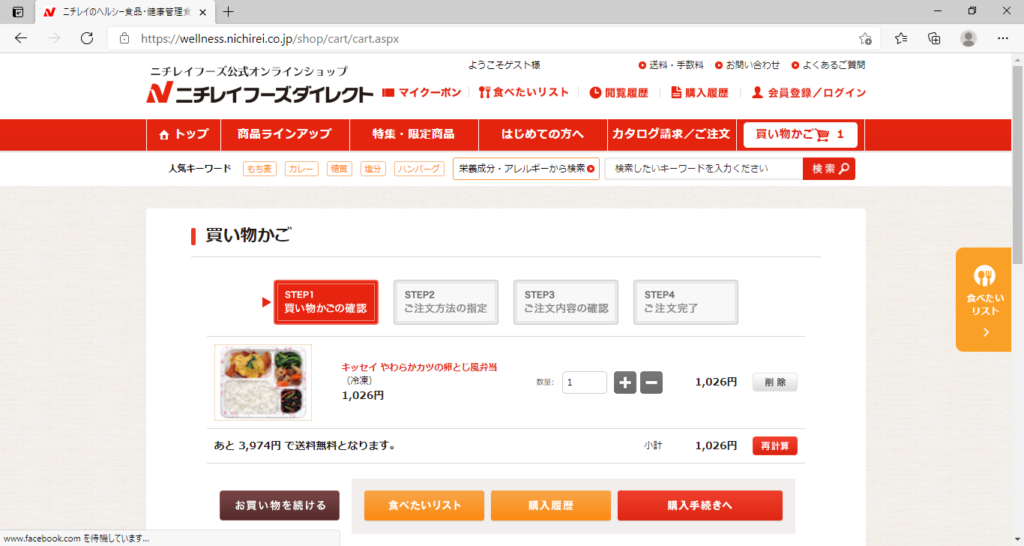Open 商品ラインアップ nav item
Image resolution: width=1024 pixels, height=546 pixels.
[285, 135]
